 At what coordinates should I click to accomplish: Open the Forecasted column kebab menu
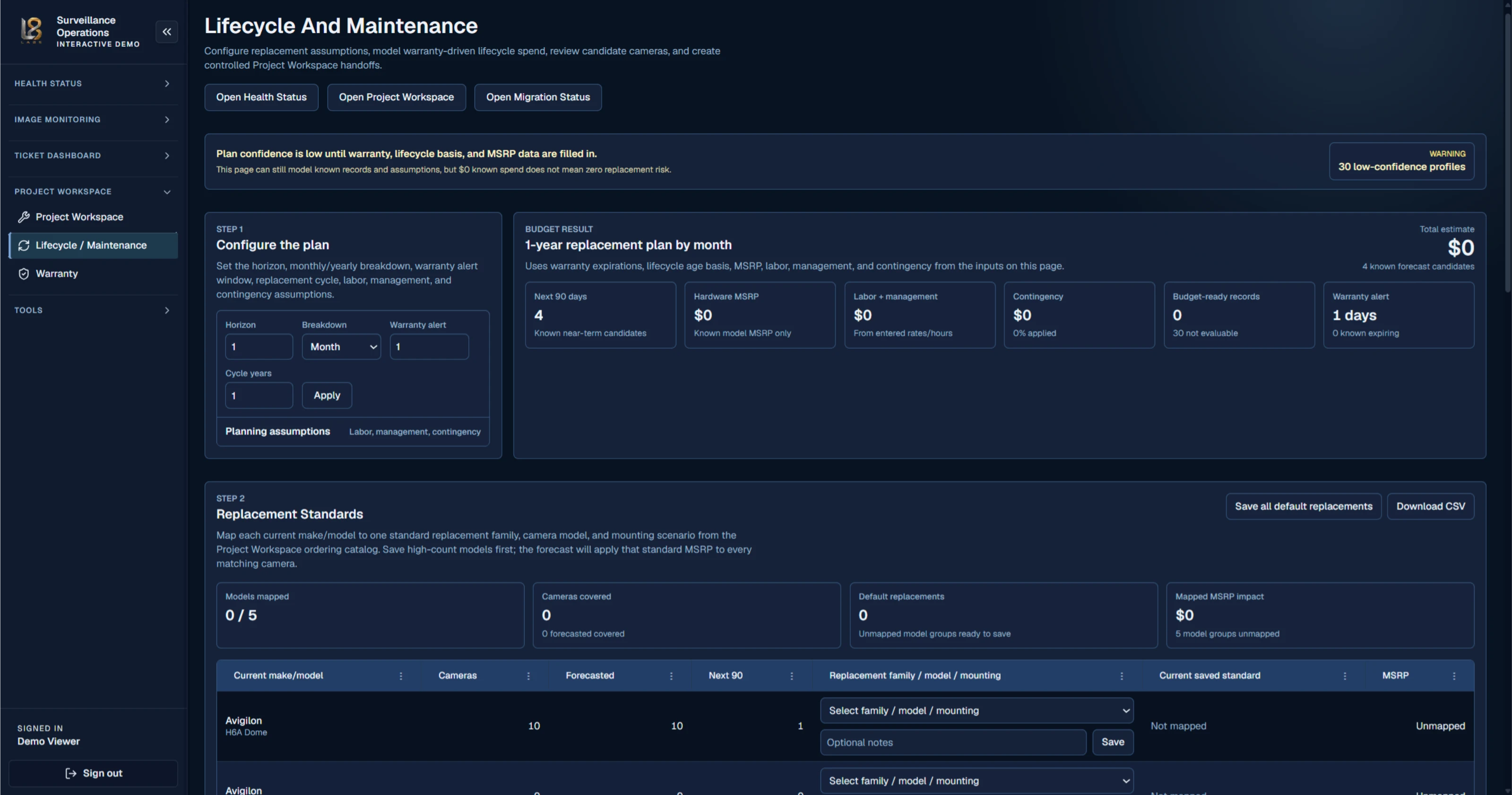671,676
